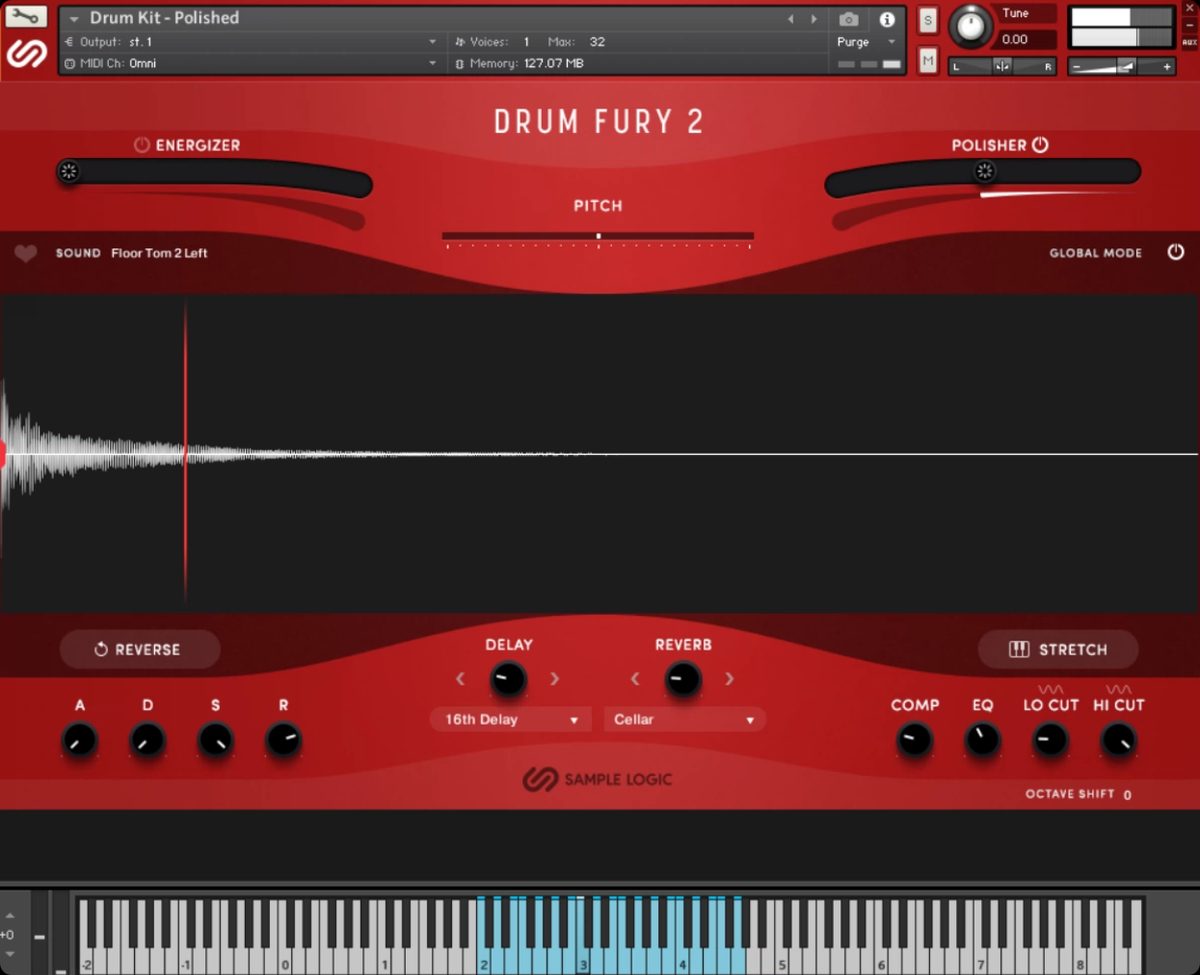1200x975 pixels.
Task: Click the Tune value field 0.00
Action: [x=1028, y=39]
